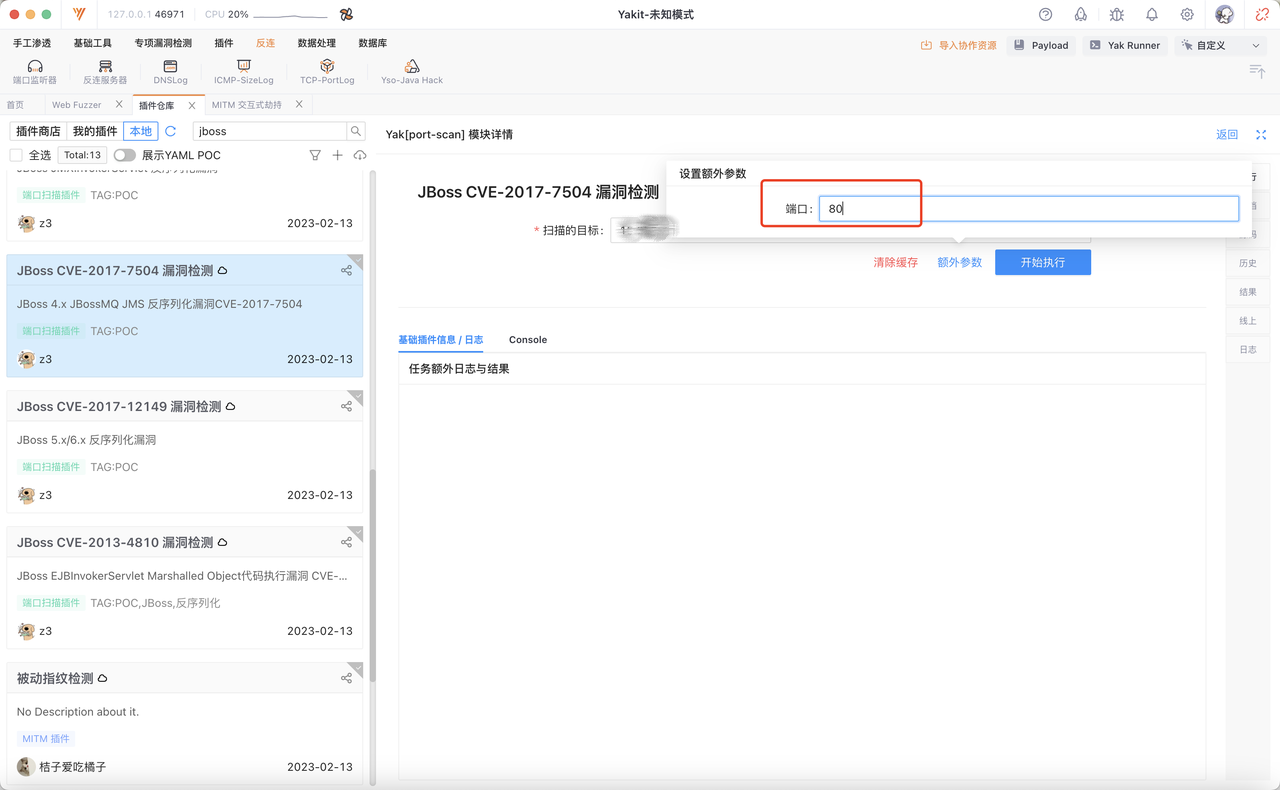This screenshot has height=790, width=1280.
Task: Switch to the 首页 home tab
Action: (15, 105)
